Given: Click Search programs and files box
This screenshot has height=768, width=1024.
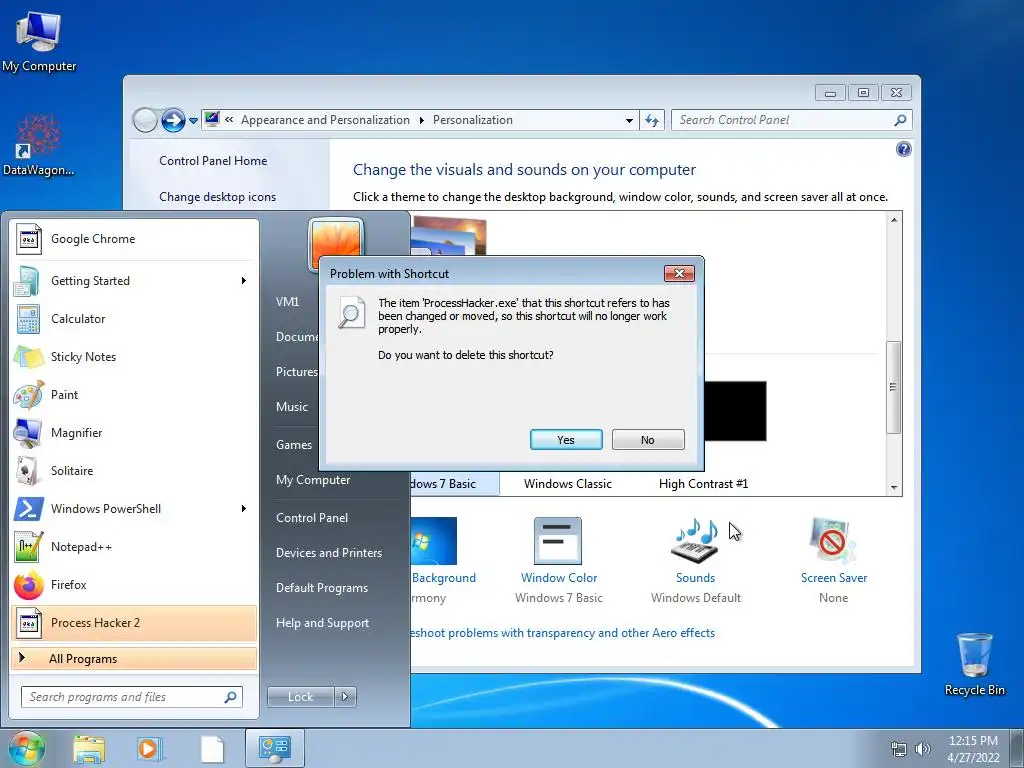Looking at the screenshot, I should point(131,697).
